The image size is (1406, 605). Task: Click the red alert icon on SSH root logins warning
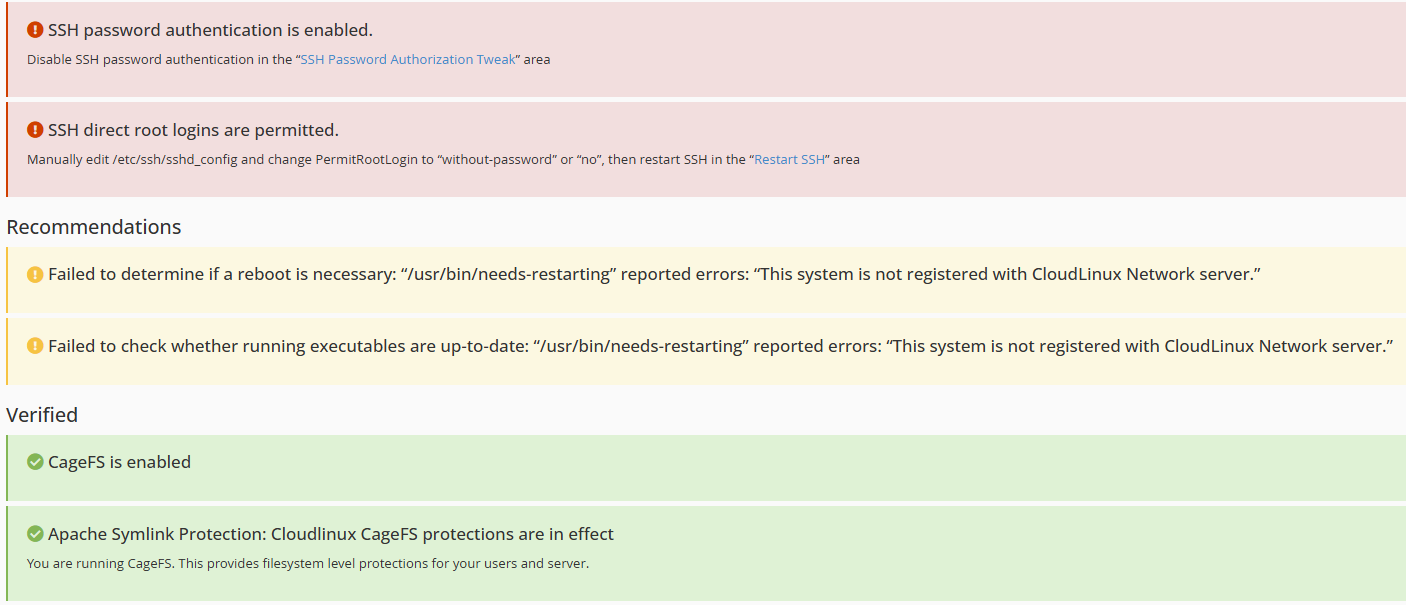(35, 130)
